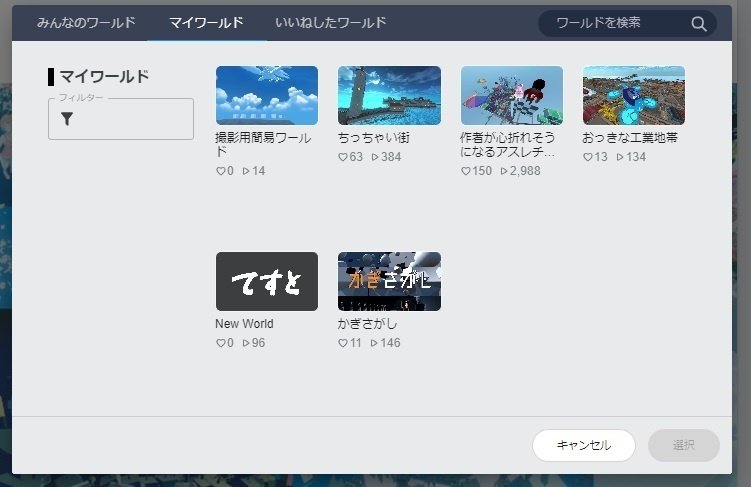
Task: Click the heart icon showing 150 likes
Action: pos(466,171)
